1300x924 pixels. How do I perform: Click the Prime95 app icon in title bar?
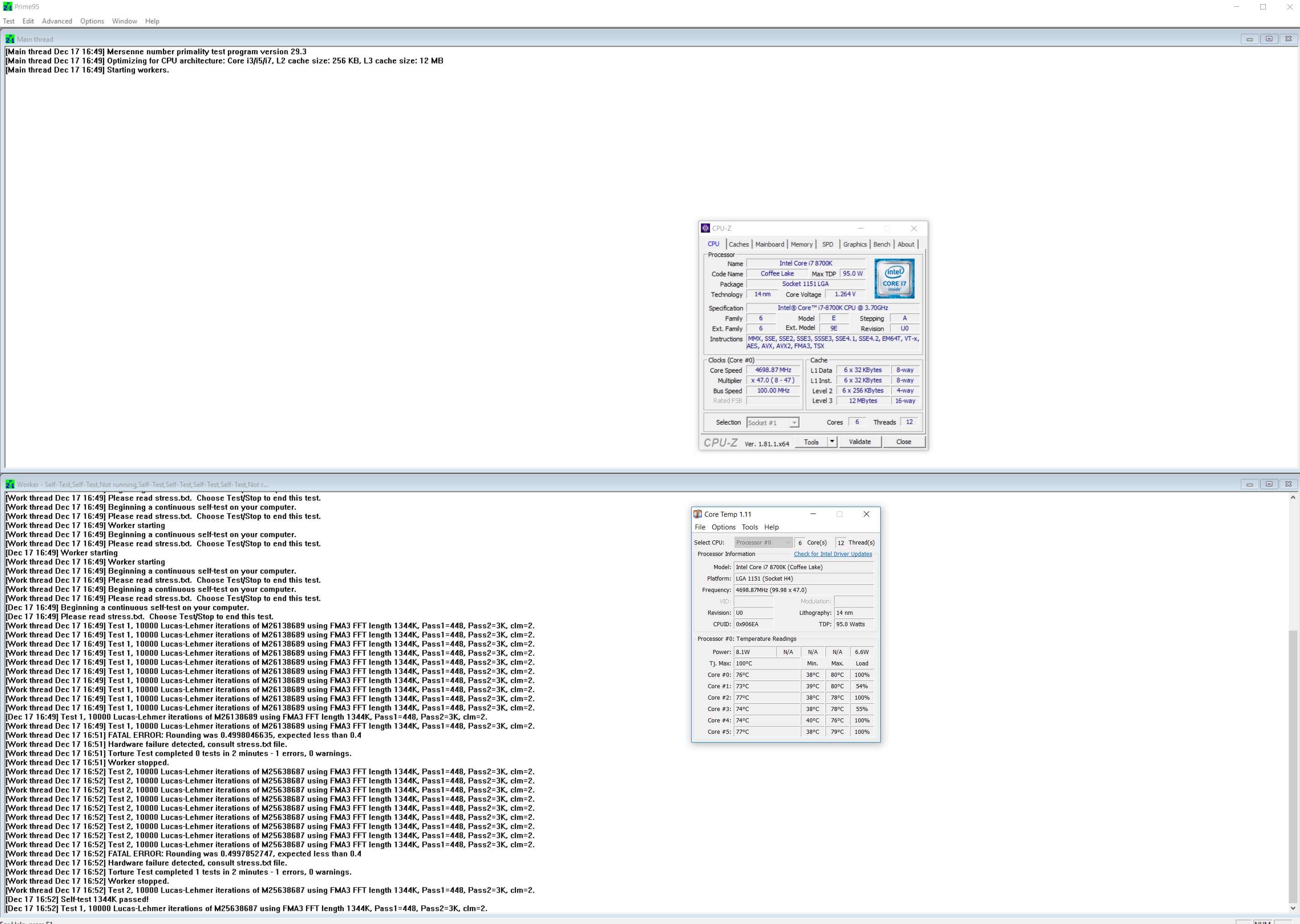point(7,7)
